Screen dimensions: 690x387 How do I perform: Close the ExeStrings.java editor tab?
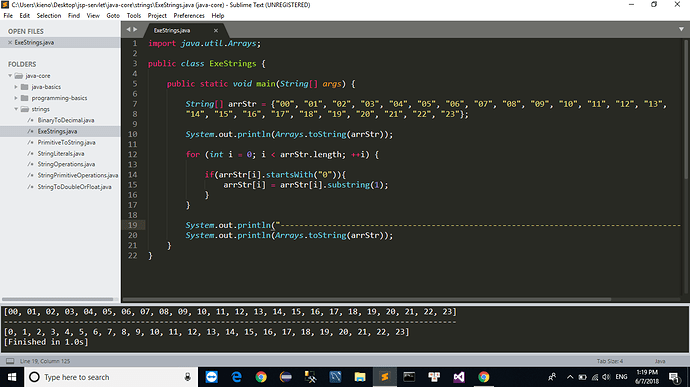click(216, 30)
